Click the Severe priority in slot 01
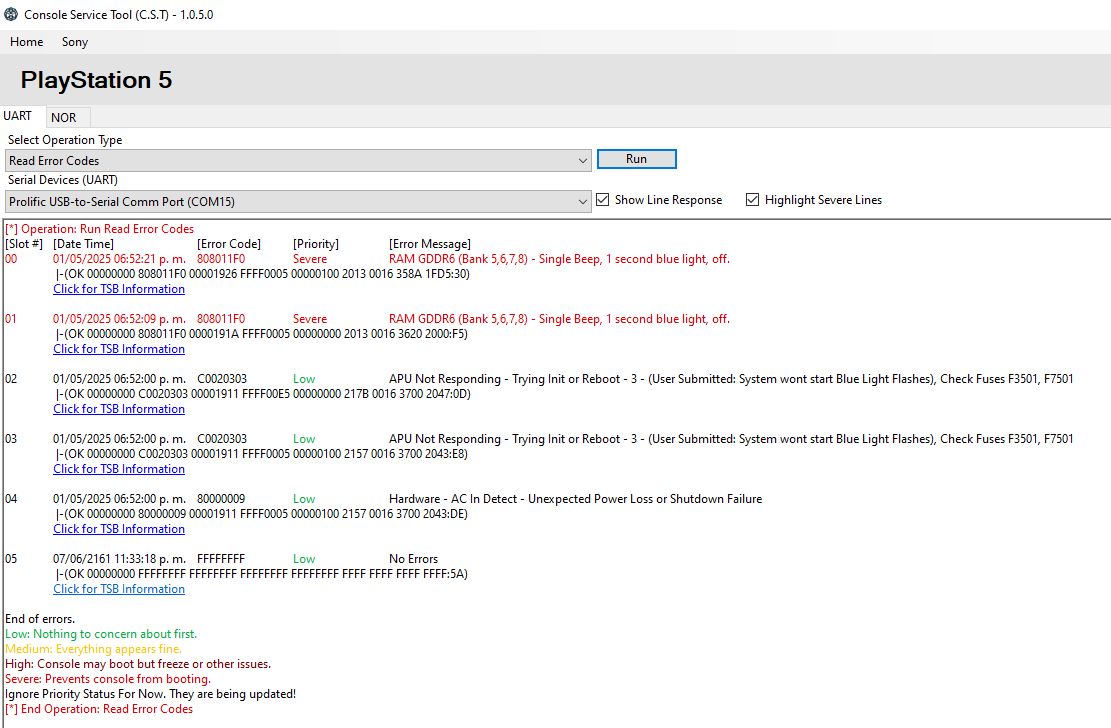The width and height of the screenshot is (1111, 728). pyautogui.click(x=310, y=319)
